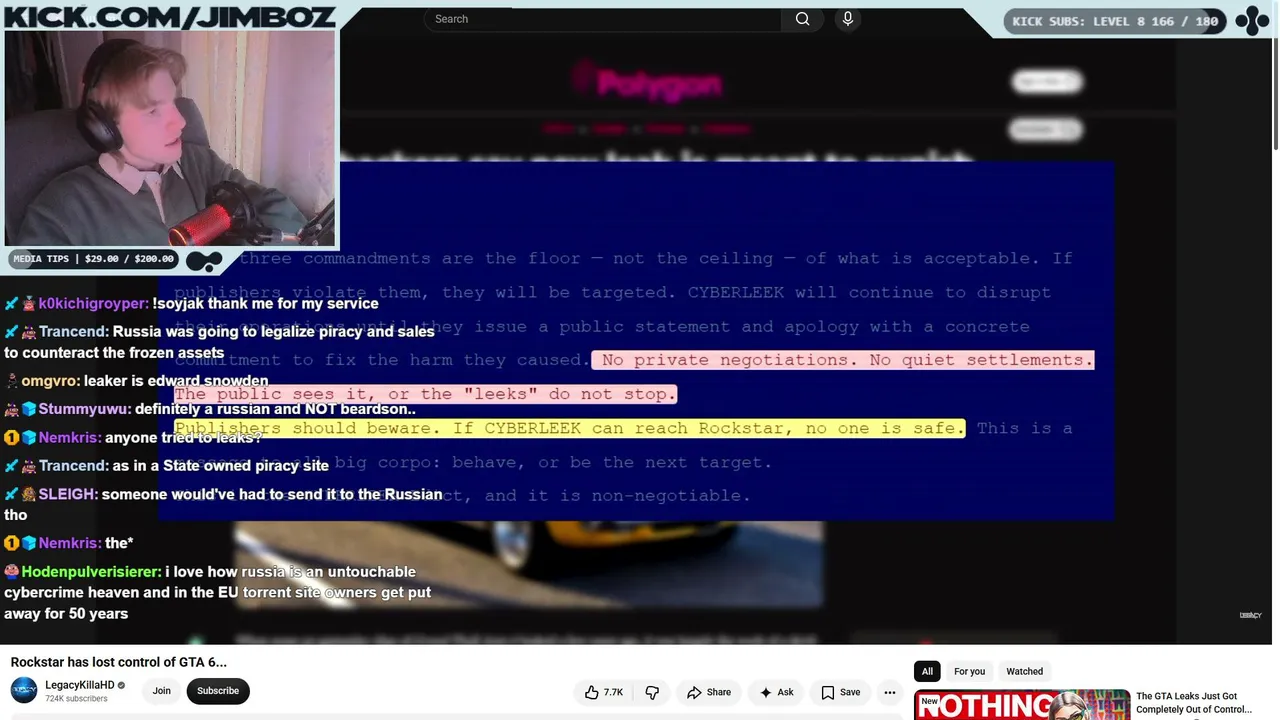Open the LegacyKillaHD channel avatar
The image size is (1280, 720).
pyautogui.click(x=24, y=691)
